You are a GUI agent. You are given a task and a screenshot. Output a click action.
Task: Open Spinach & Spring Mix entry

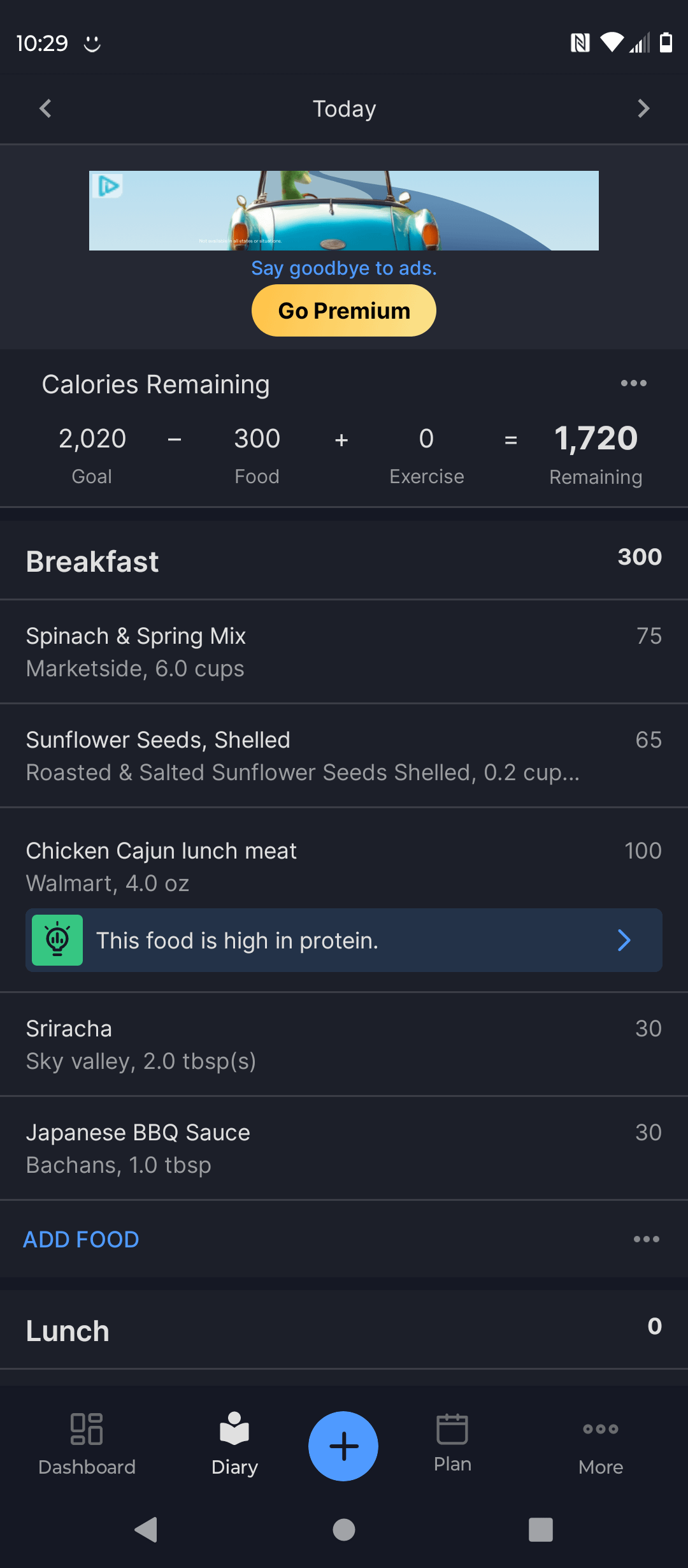coord(344,651)
